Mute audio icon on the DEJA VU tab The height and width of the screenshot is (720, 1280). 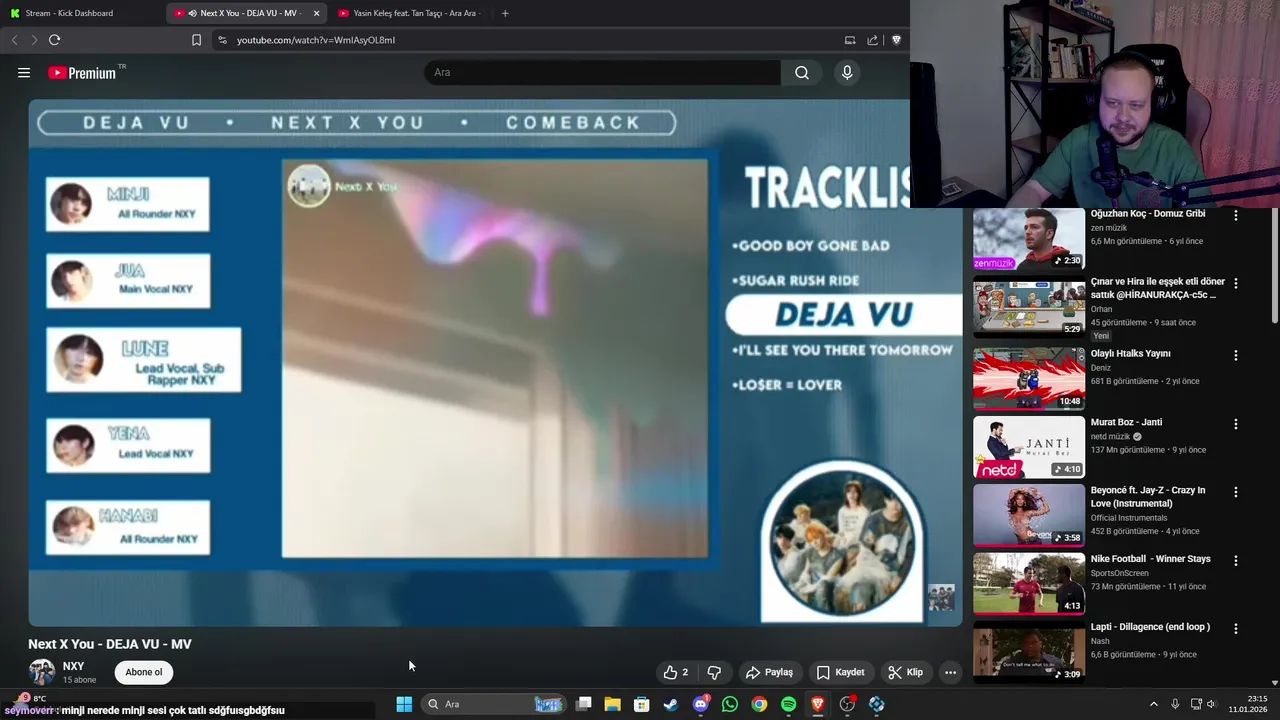(x=192, y=13)
